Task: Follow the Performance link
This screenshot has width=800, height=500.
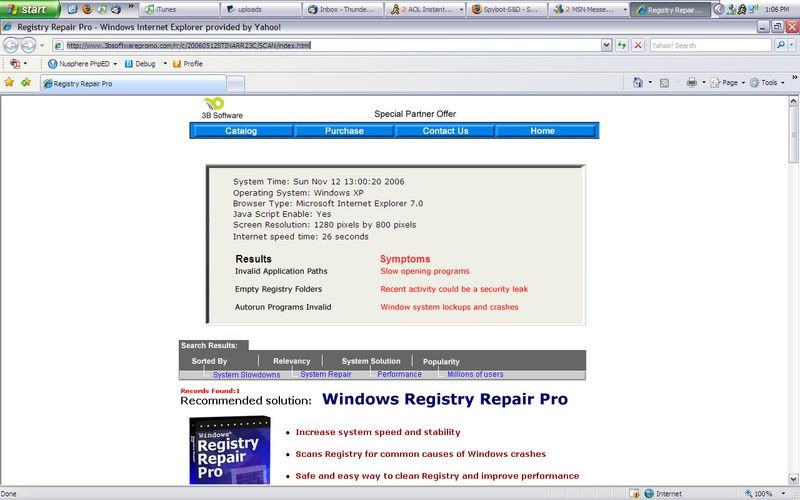Action: point(399,374)
